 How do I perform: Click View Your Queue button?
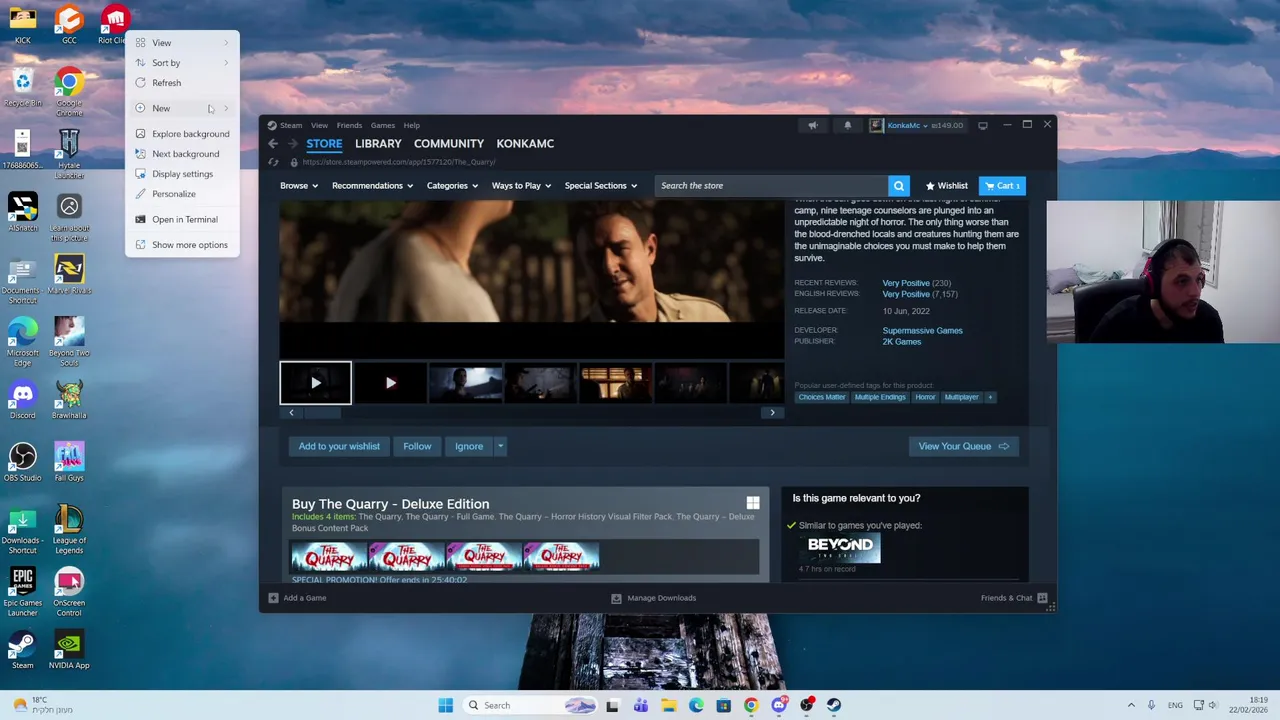(963, 447)
